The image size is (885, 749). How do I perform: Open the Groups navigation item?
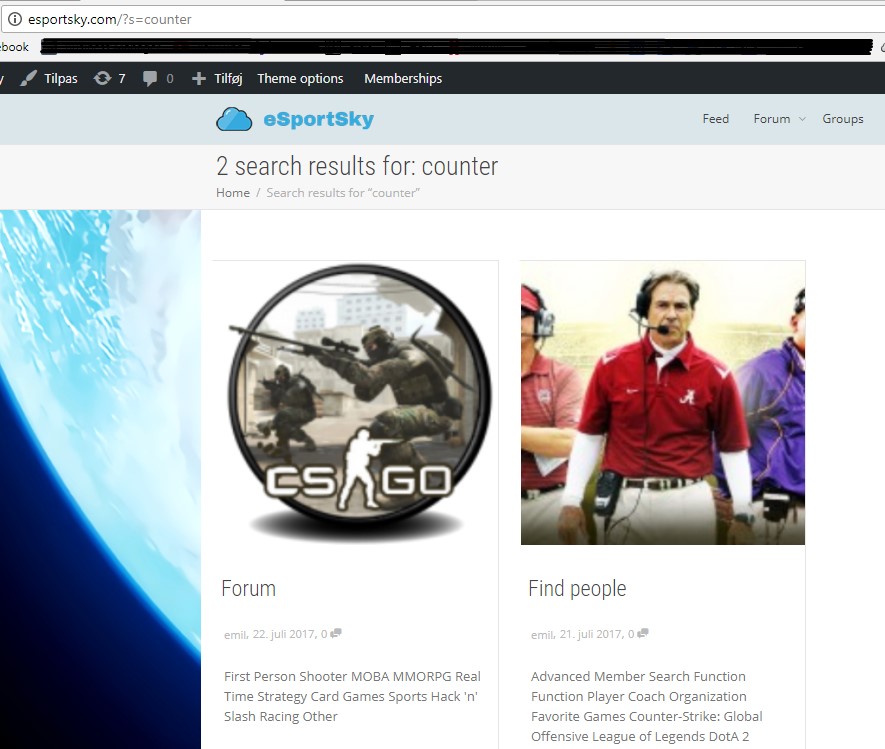843,119
